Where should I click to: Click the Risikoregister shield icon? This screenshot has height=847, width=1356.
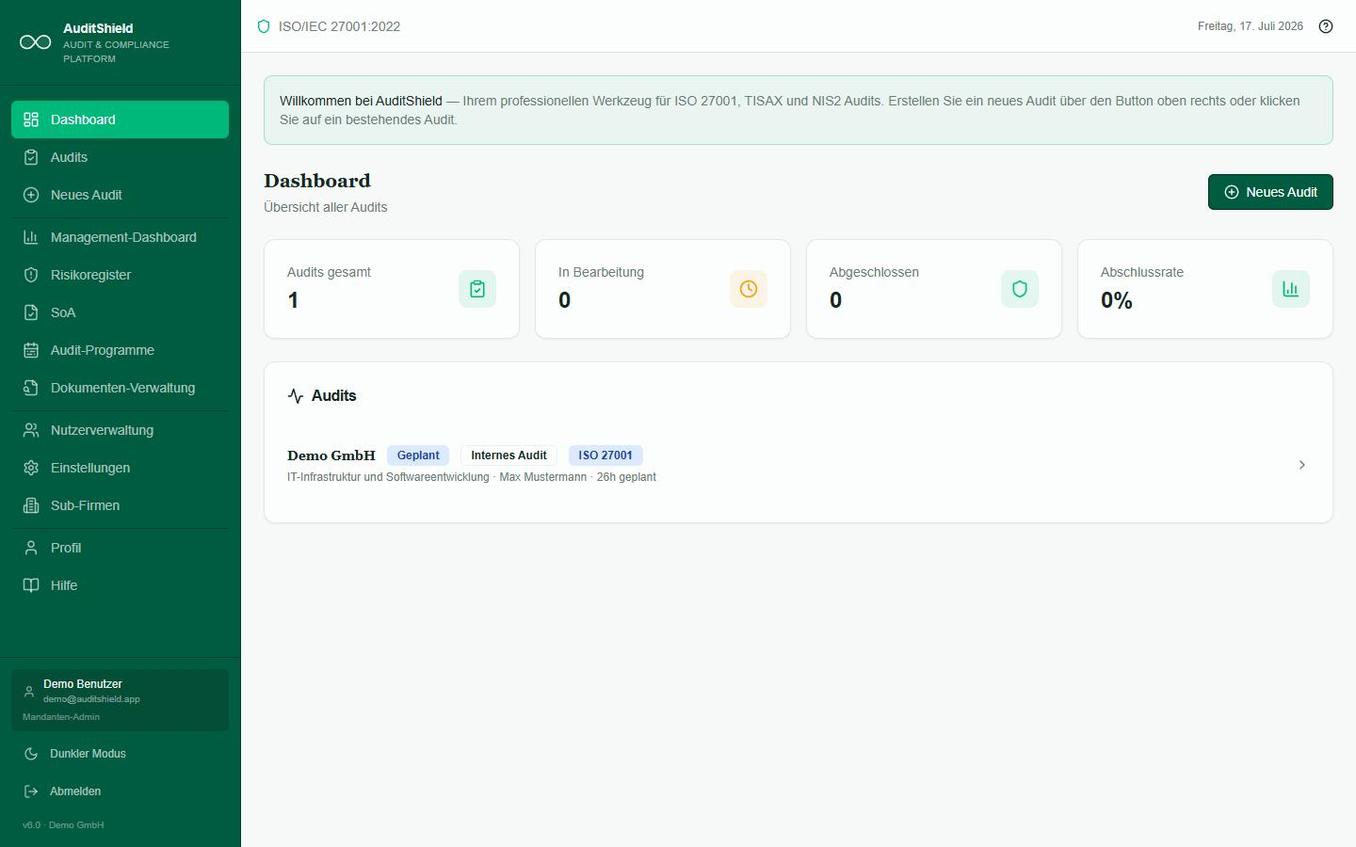31,275
